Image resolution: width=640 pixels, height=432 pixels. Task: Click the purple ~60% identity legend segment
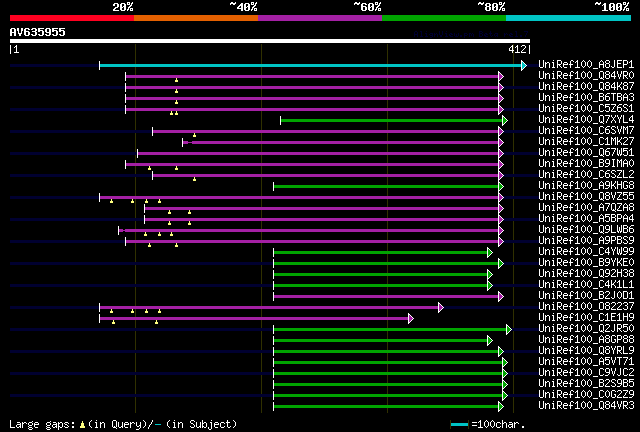pyautogui.click(x=320, y=18)
